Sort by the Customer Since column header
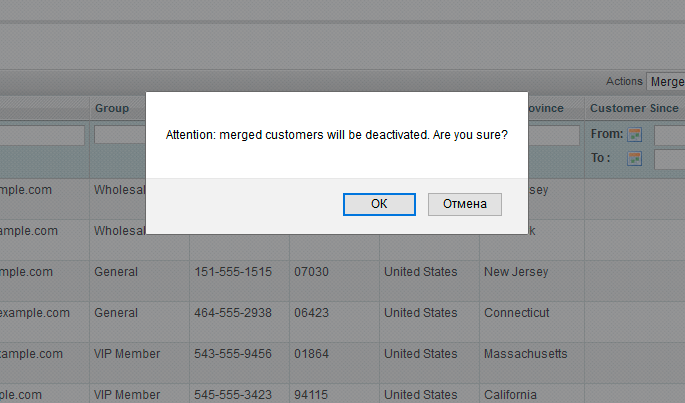685x403 pixels. pyautogui.click(x=634, y=108)
